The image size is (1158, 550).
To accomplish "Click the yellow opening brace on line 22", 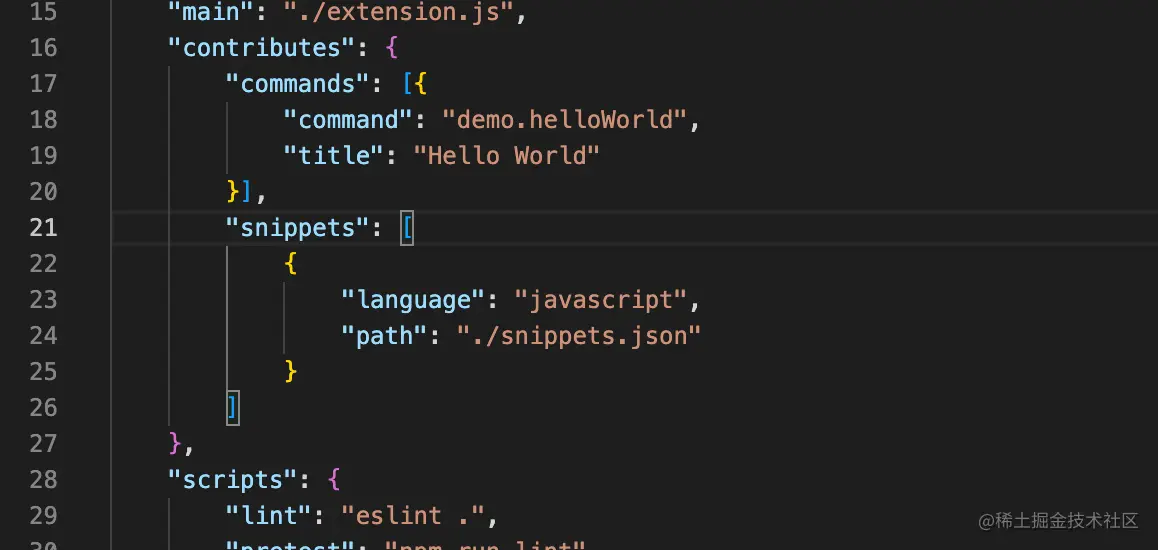I will [291, 264].
